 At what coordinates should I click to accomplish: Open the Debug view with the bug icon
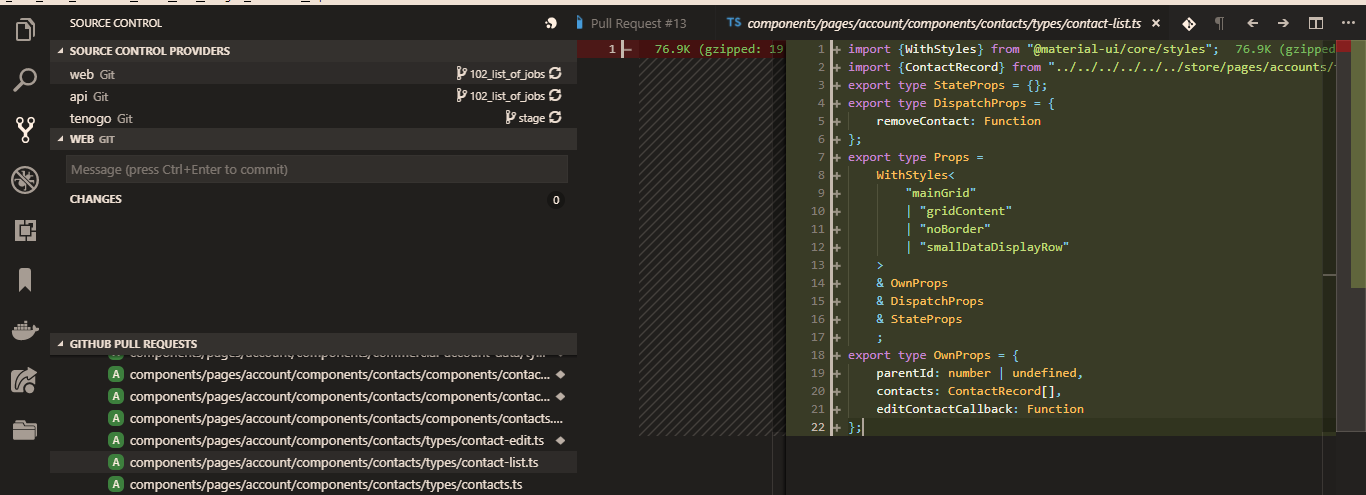coord(25,180)
